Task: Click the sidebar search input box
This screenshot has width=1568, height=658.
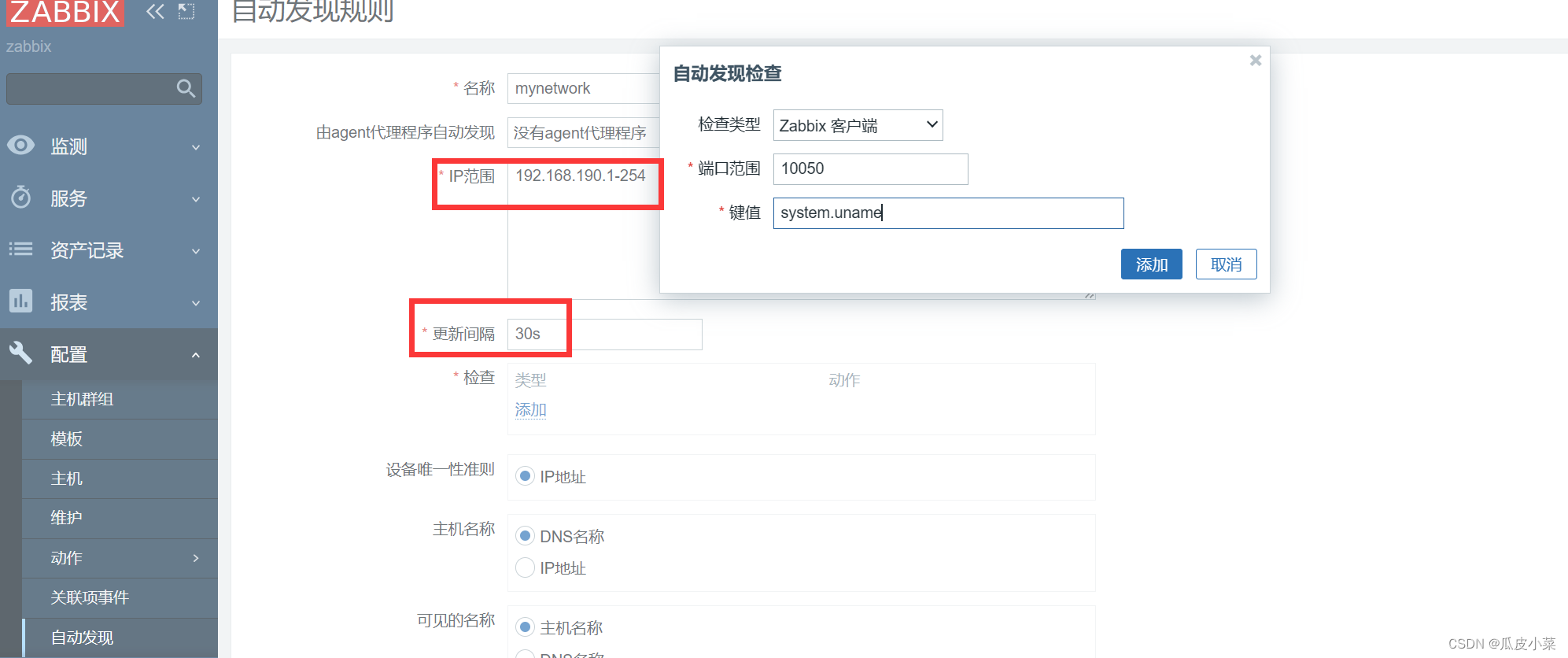Action: pos(104,89)
